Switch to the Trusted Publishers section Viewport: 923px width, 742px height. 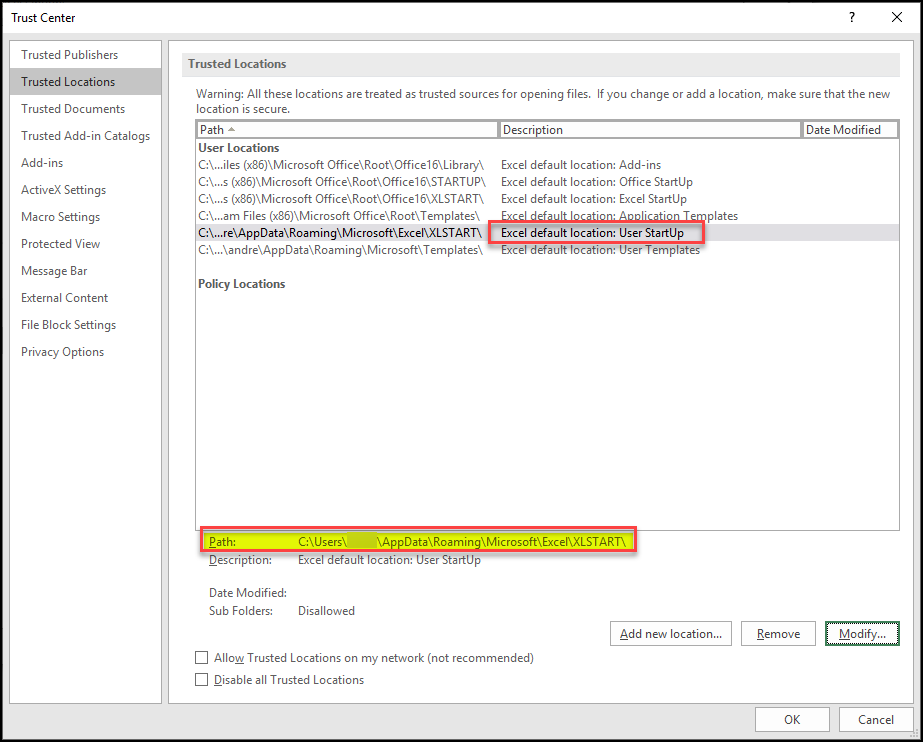[x=70, y=54]
